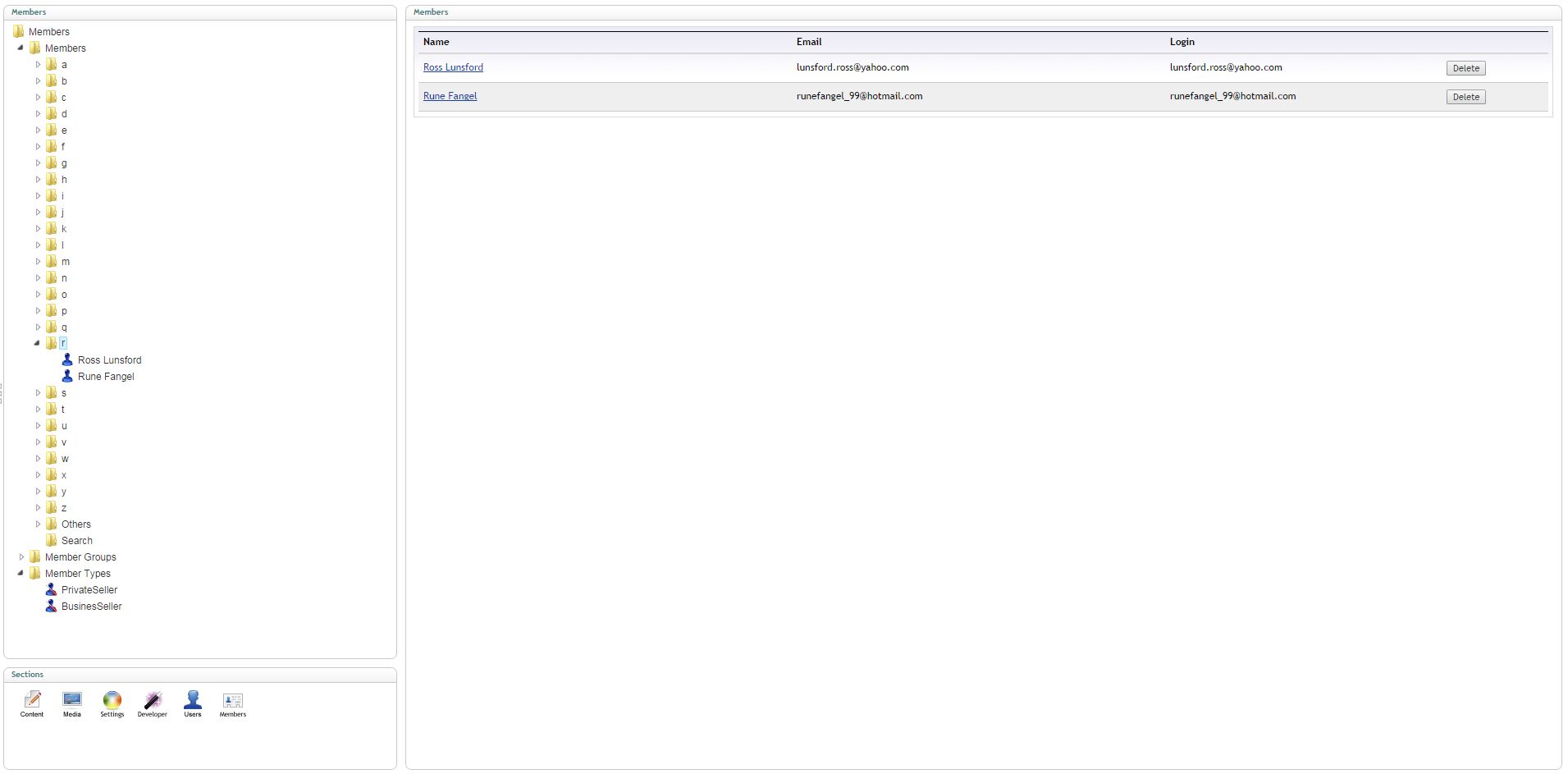Select the g folder label
Screen dimensions: 1568x783
(x=64, y=163)
